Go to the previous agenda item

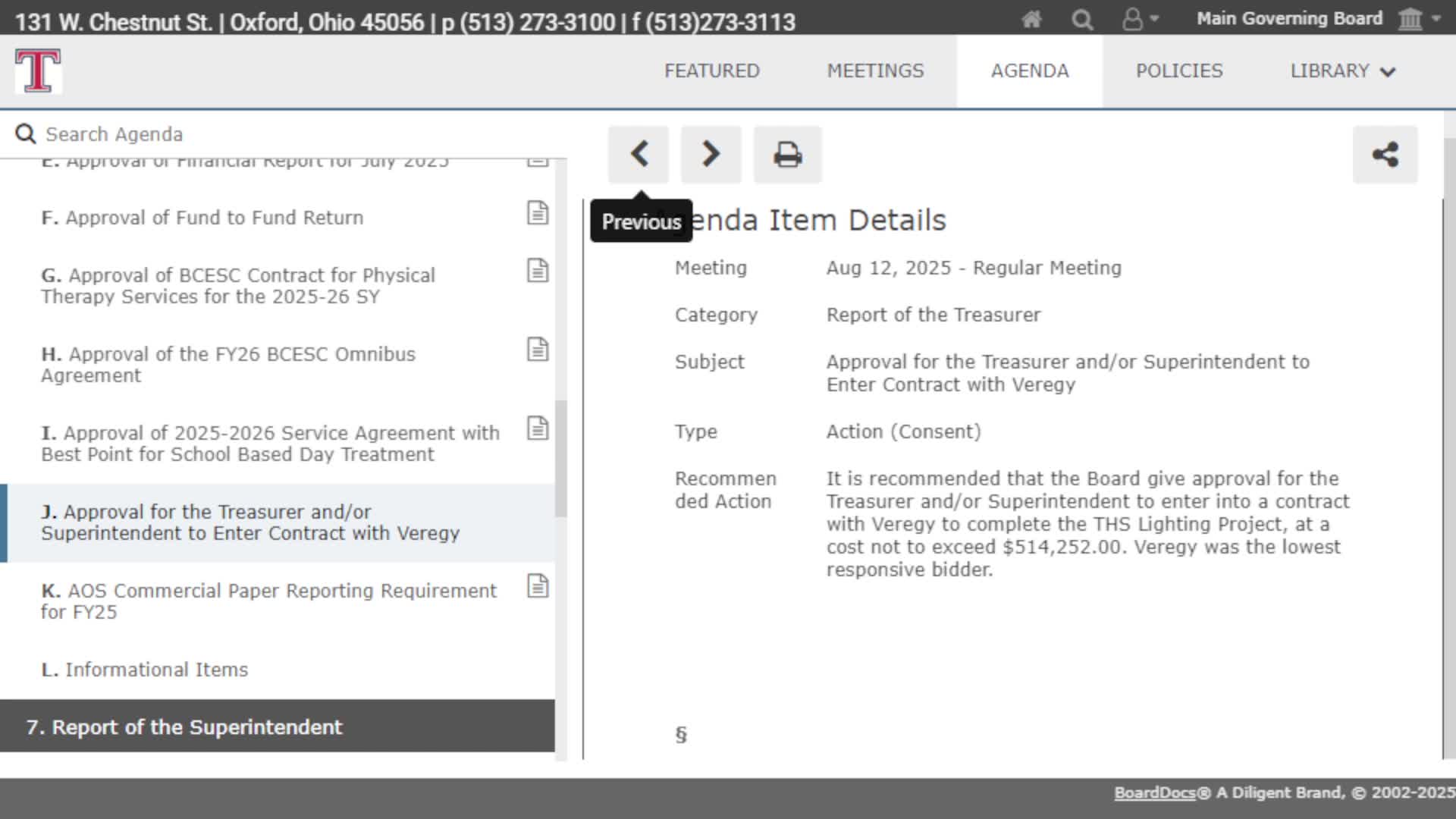pyautogui.click(x=639, y=154)
